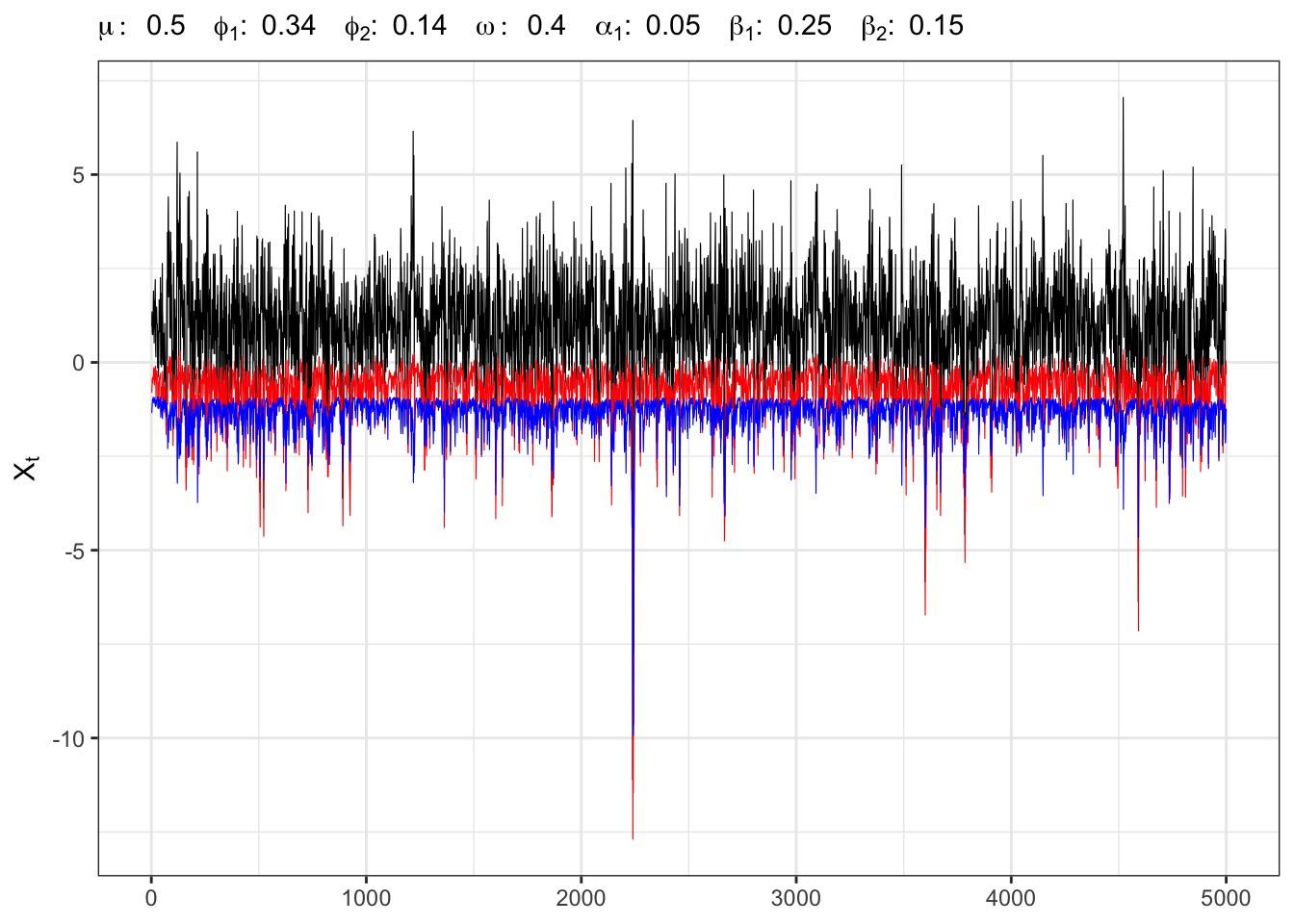Viewport: 1294px width, 924px height.
Task: Click the Xt y-axis title
Action: tap(26, 469)
